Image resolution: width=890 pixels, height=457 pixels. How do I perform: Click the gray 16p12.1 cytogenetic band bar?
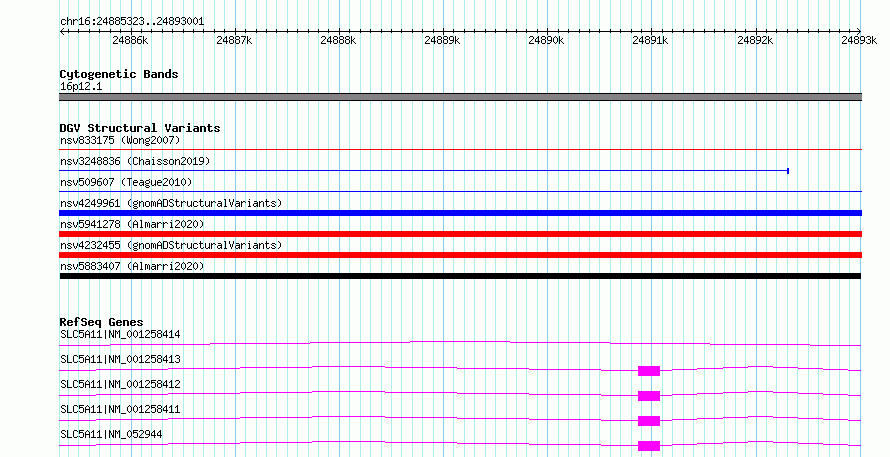click(460, 97)
